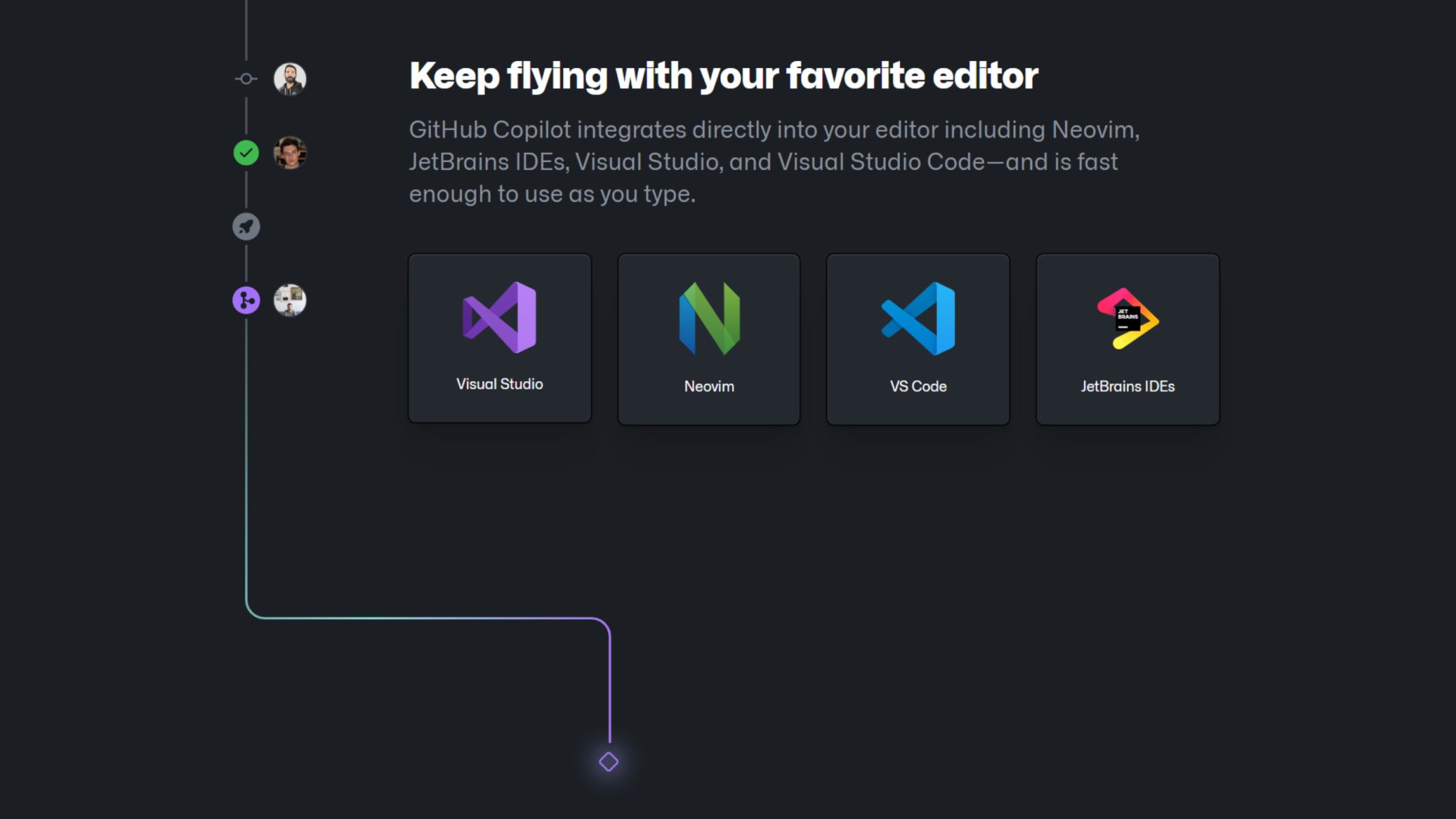Click the "Neovim" card label
This screenshot has height=819, width=1456.
pyautogui.click(x=709, y=386)
